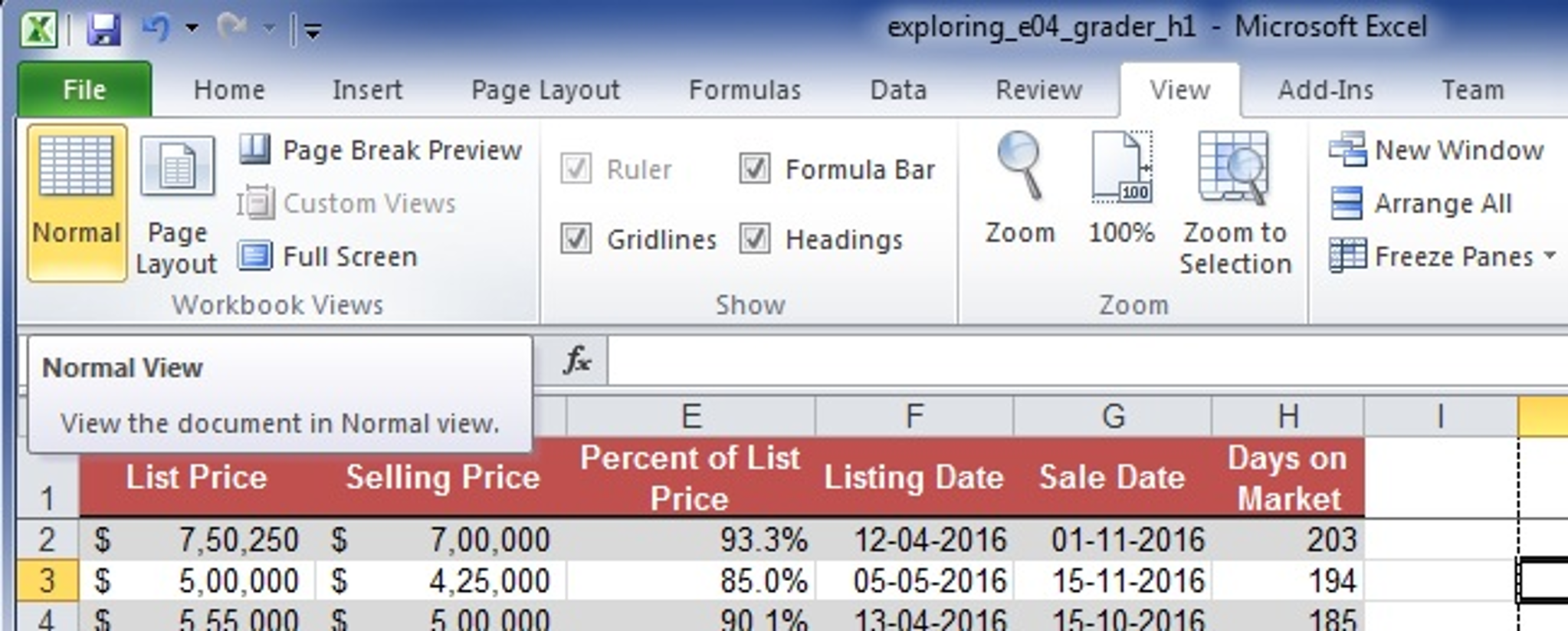Click into the formula bar input
Viewport: 1568px width, 631px height.
pos(1088,360)
